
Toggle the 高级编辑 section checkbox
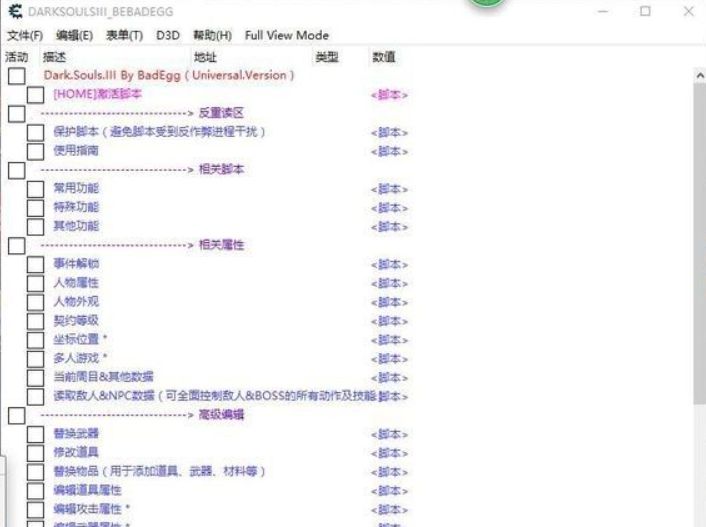click(17, 416)
